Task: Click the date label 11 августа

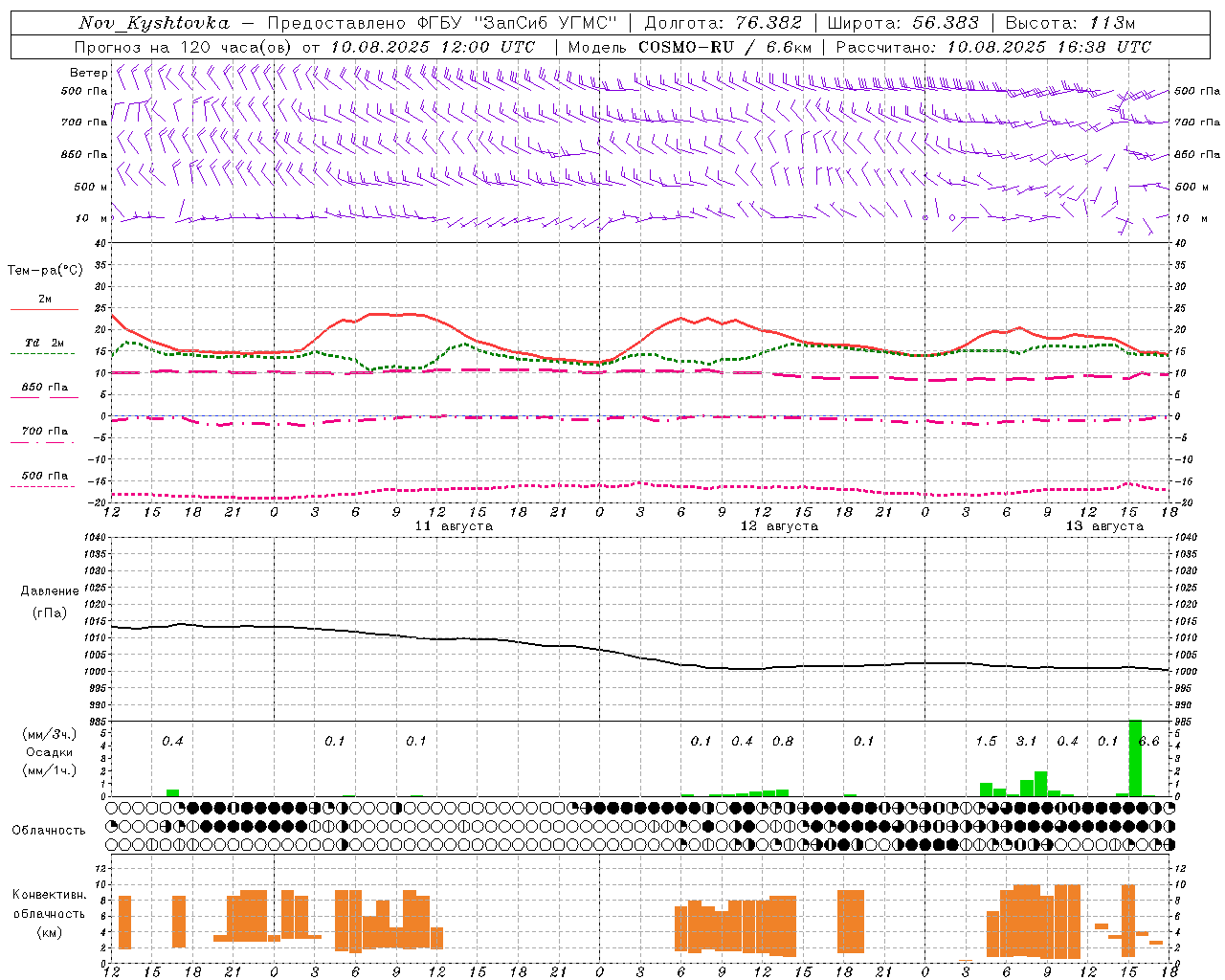Action: coord(454,526)
